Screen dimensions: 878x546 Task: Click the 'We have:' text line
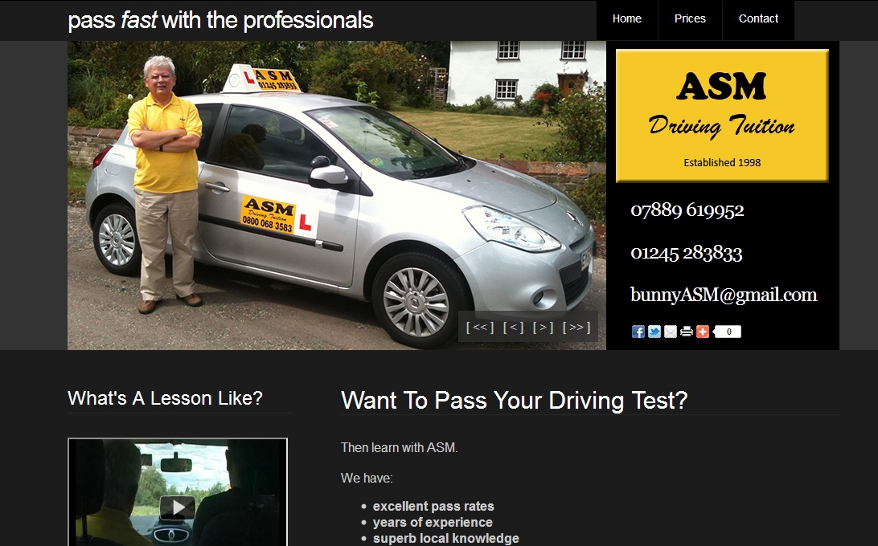coord(367,478)
